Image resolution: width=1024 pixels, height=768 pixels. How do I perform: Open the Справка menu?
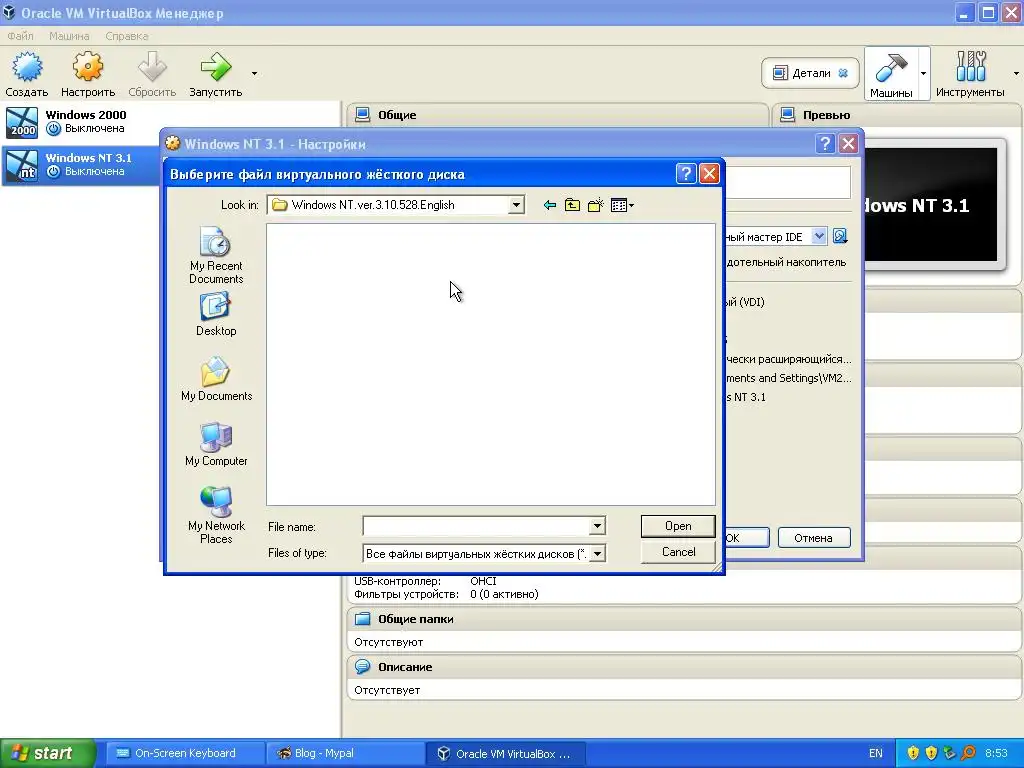(127, 36)
